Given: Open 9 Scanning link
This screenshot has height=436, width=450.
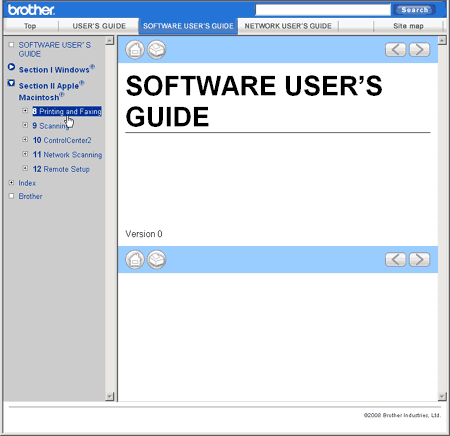Looking at the screenshot, I should click(51, 126).
